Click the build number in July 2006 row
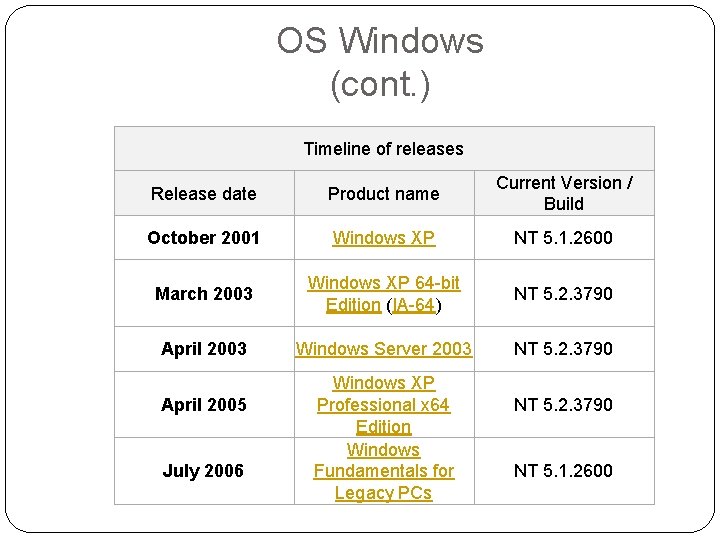Image resolution: width=720 pixels, height=540 pixels. pyautogui.click(x=563, y=471)
